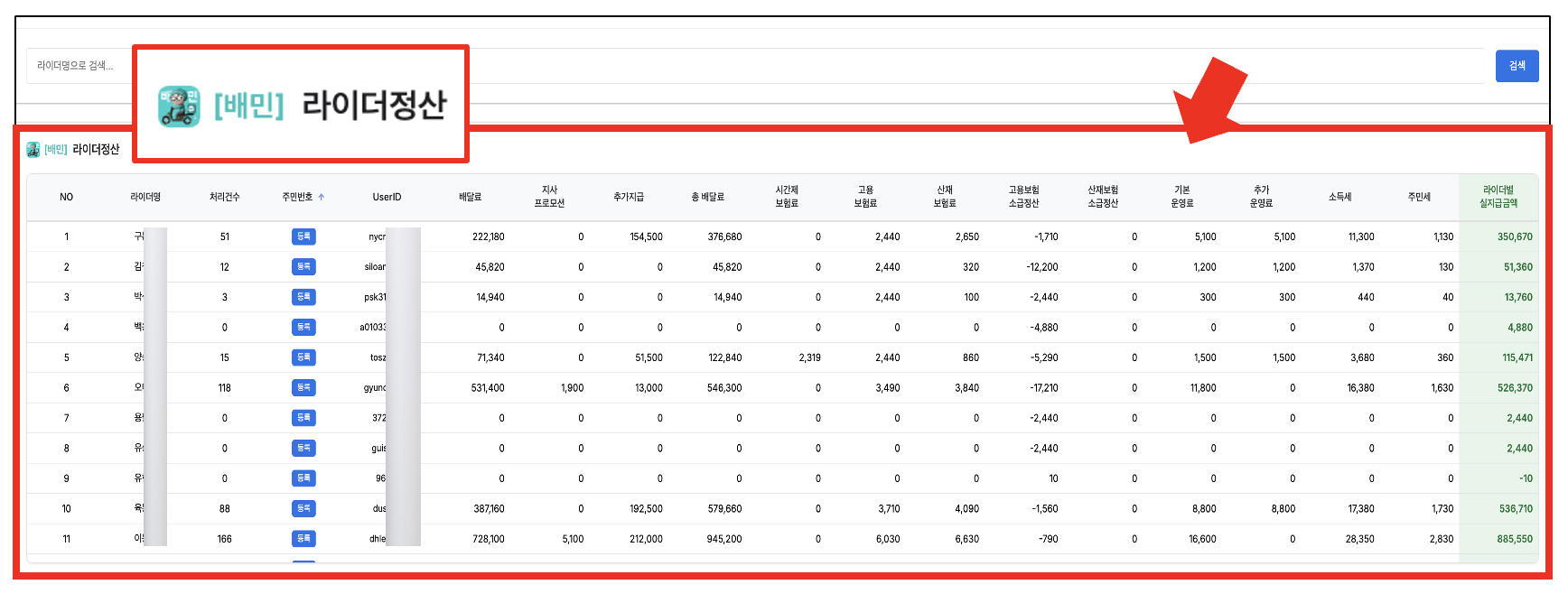Click the 등록 button in row 6
1568x603 pixels.
tap(303, 387)
